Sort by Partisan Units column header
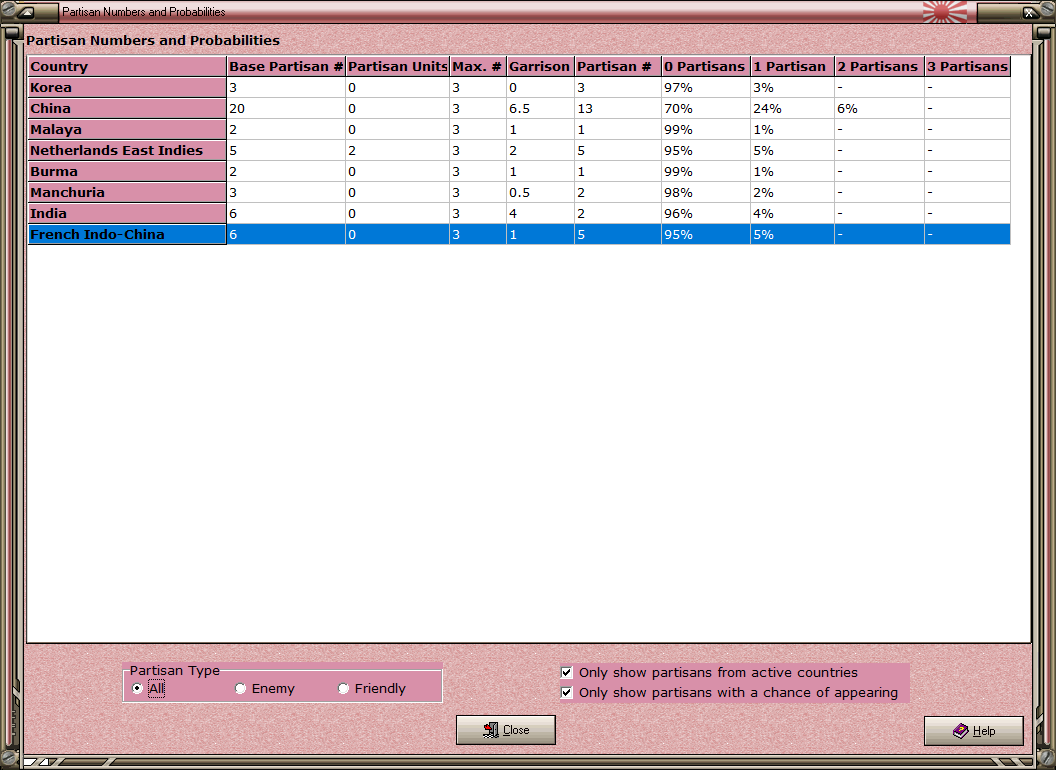Screen dimensions: 1056x770 point(397,66)
